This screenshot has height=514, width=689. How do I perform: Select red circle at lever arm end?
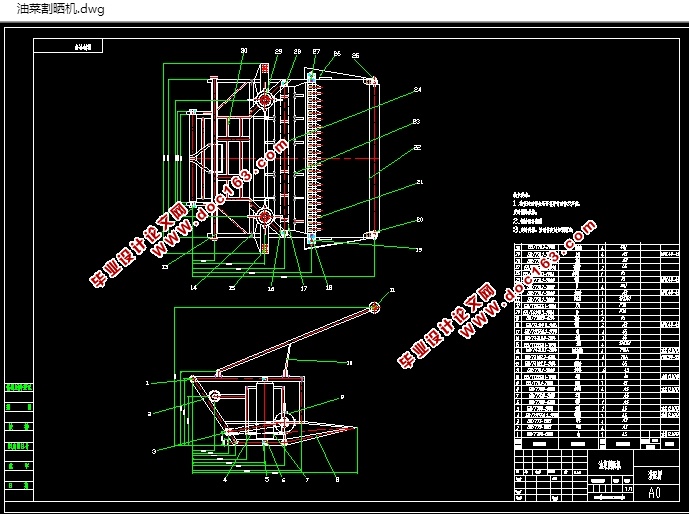[374, 306]
